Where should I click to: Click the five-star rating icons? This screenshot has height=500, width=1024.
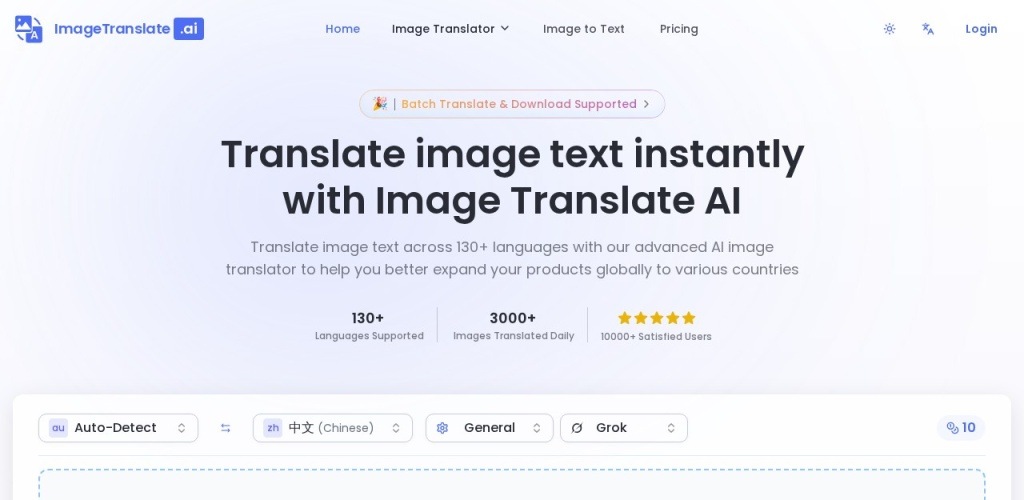coord(656,318)
